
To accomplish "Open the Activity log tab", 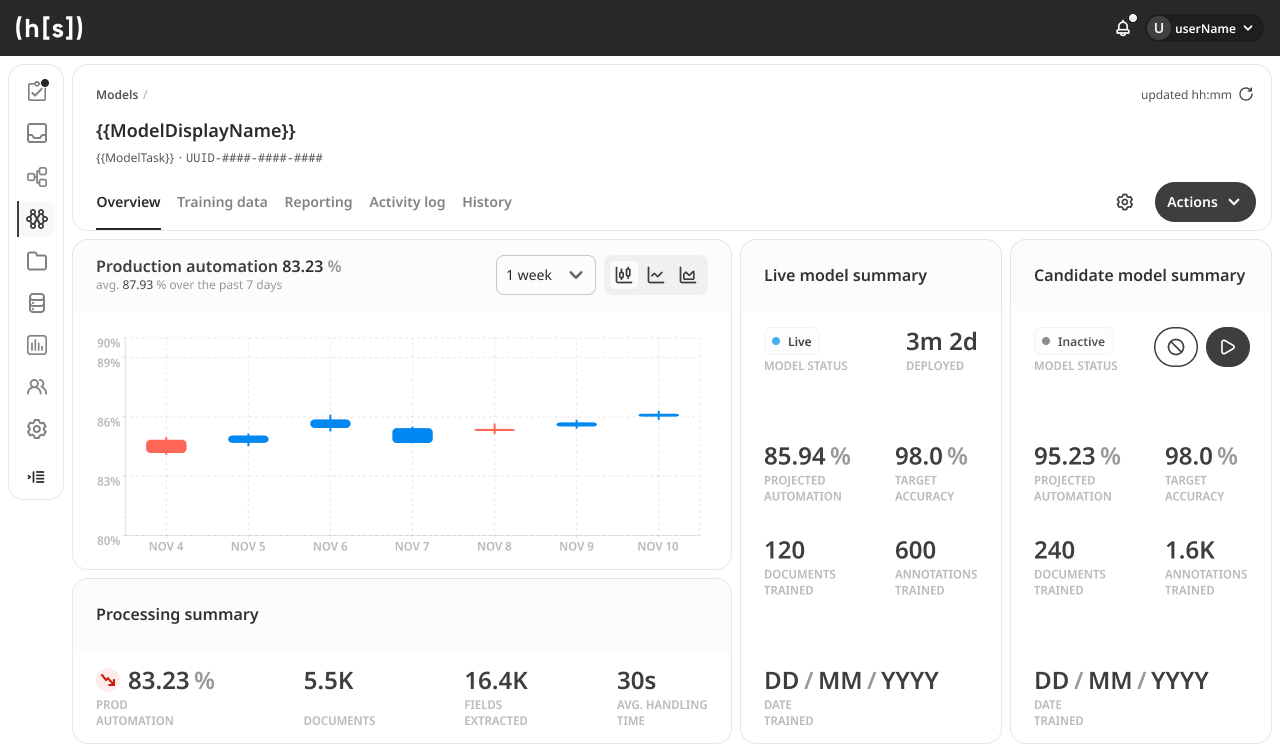I will point(407,202).
